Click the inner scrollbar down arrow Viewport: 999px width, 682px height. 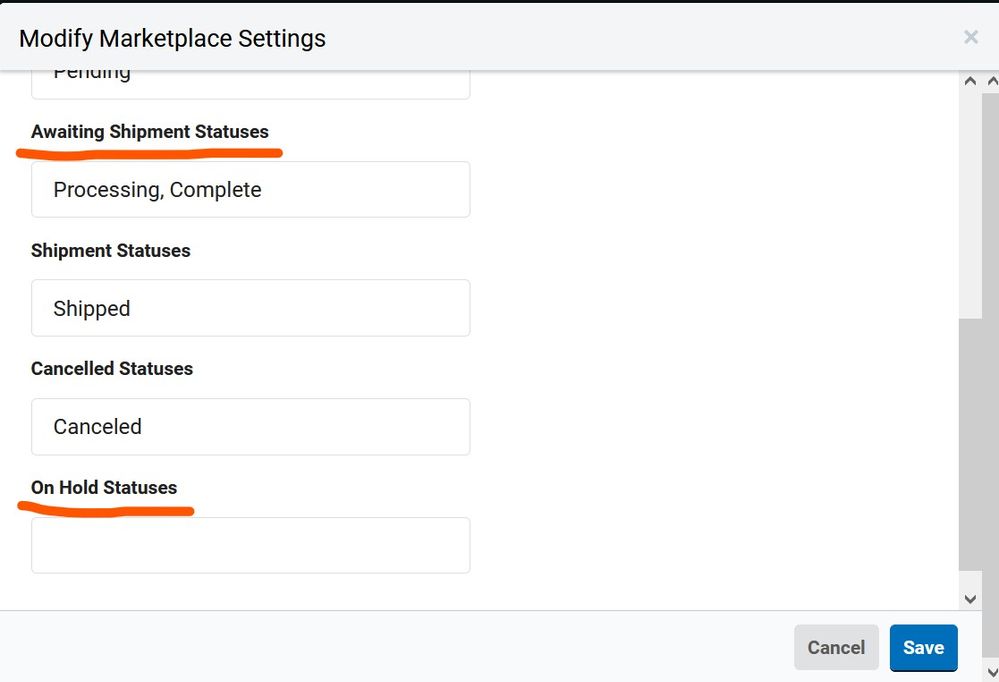coord(970,597)
